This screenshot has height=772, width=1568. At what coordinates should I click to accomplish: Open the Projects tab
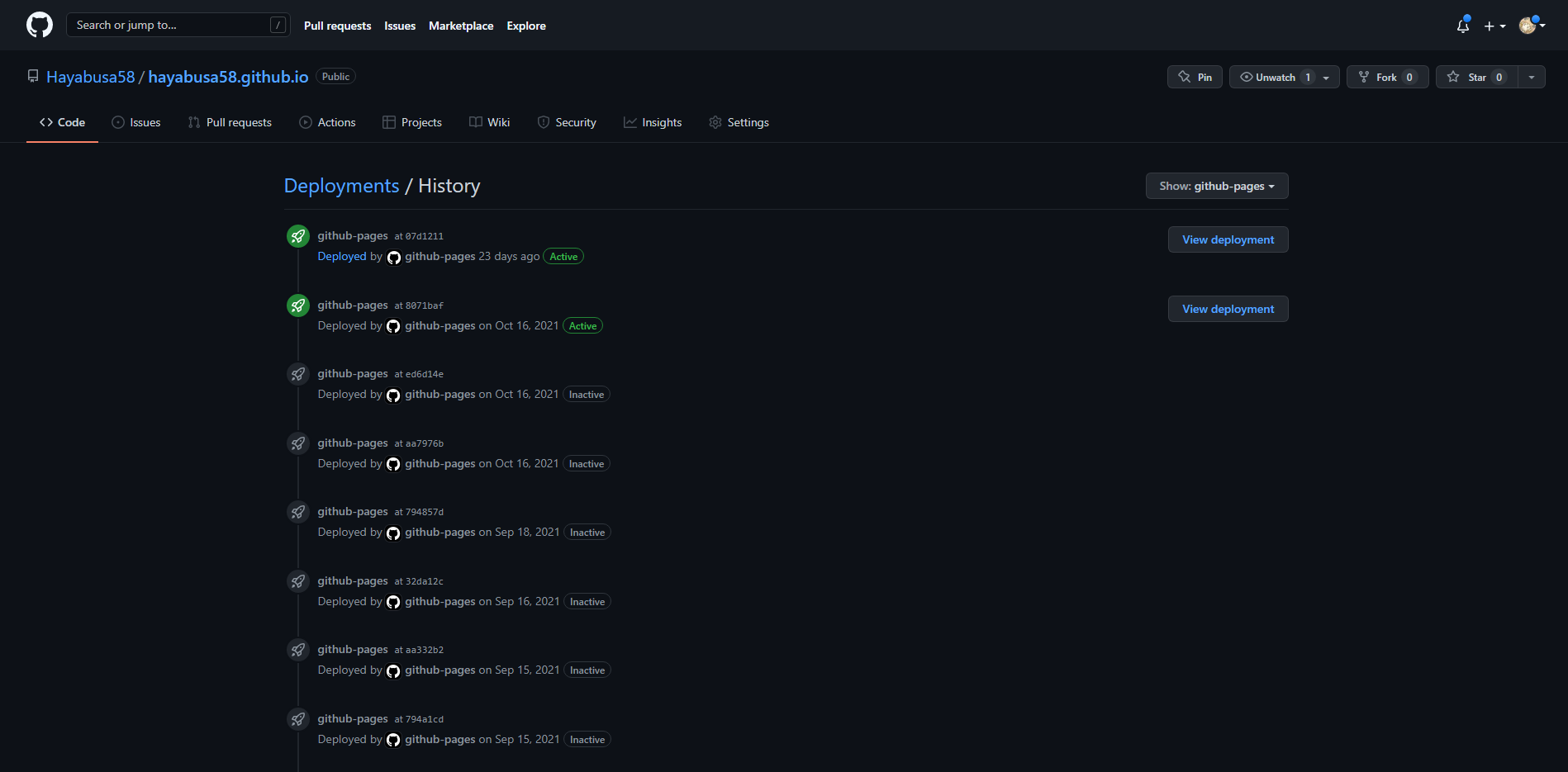412,122
